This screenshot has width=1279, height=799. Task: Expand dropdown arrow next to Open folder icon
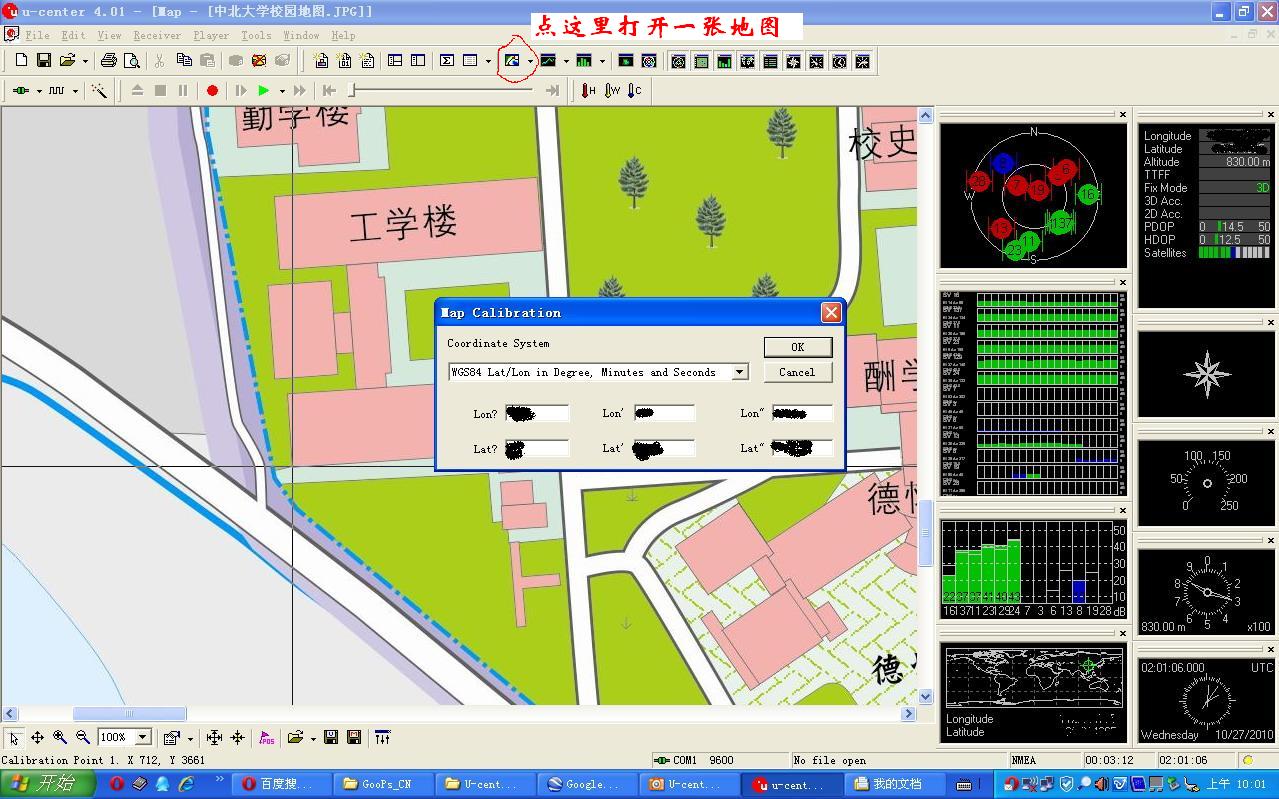click(85, 61)
